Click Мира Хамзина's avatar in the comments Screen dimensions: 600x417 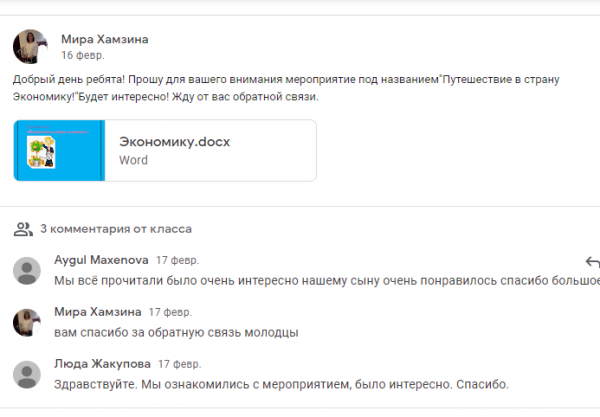(x=27, y=322)
